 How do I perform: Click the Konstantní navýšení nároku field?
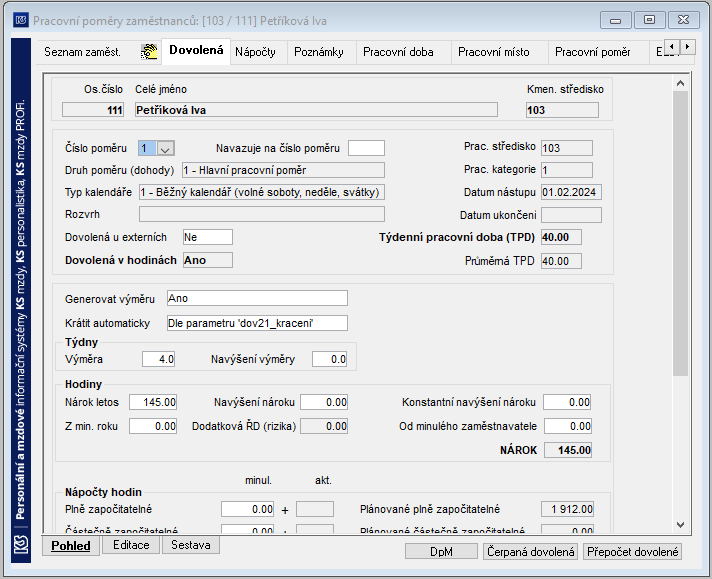(x=567, y=402)
